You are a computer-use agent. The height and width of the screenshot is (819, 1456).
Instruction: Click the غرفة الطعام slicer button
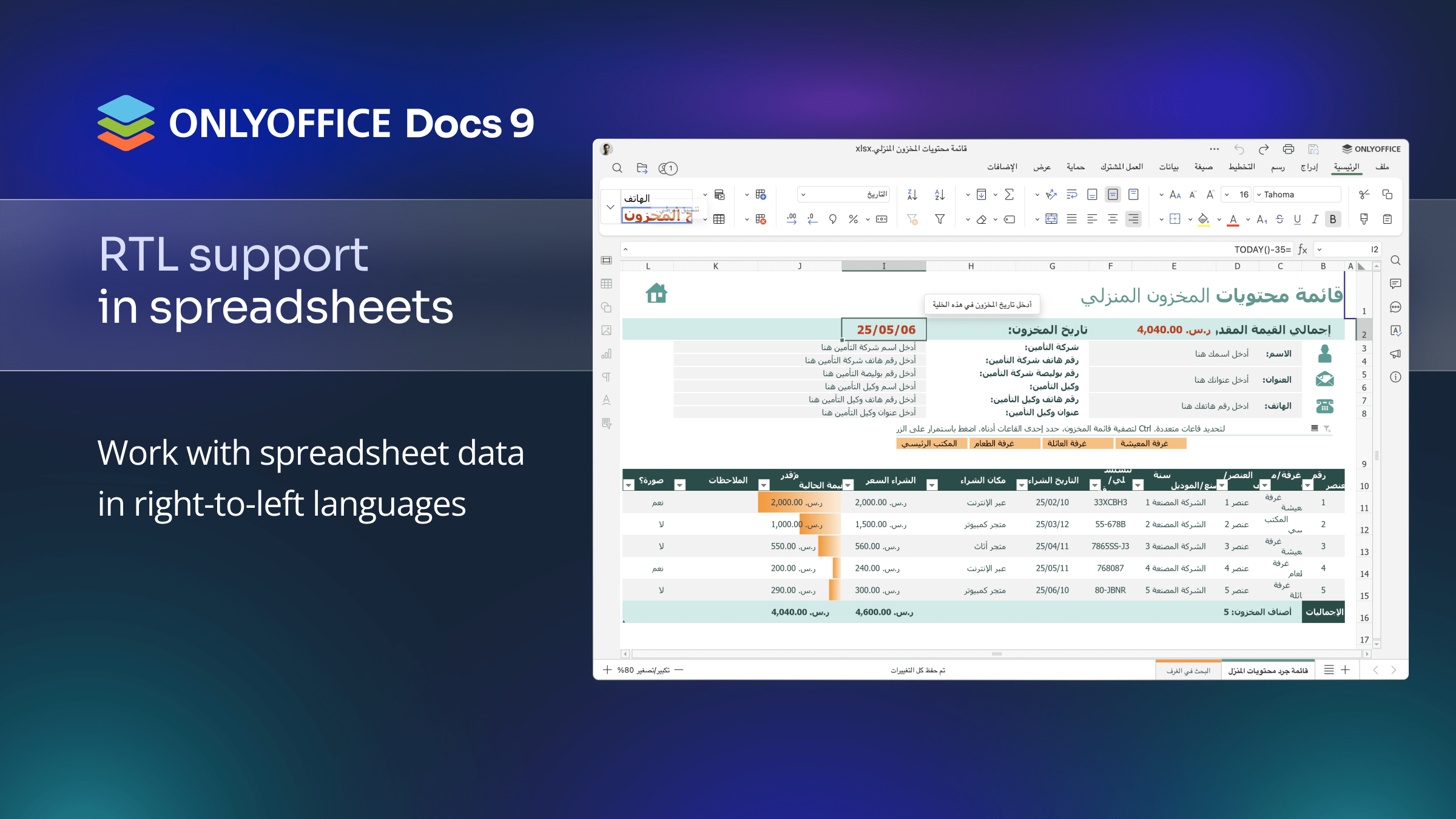[x=1004, y=443]
